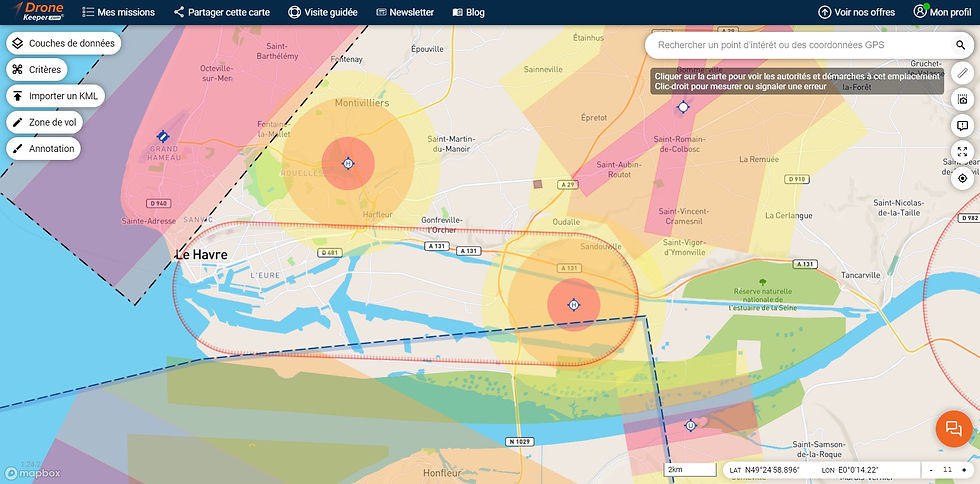Increase zoom level with plus button

(964, 470)
